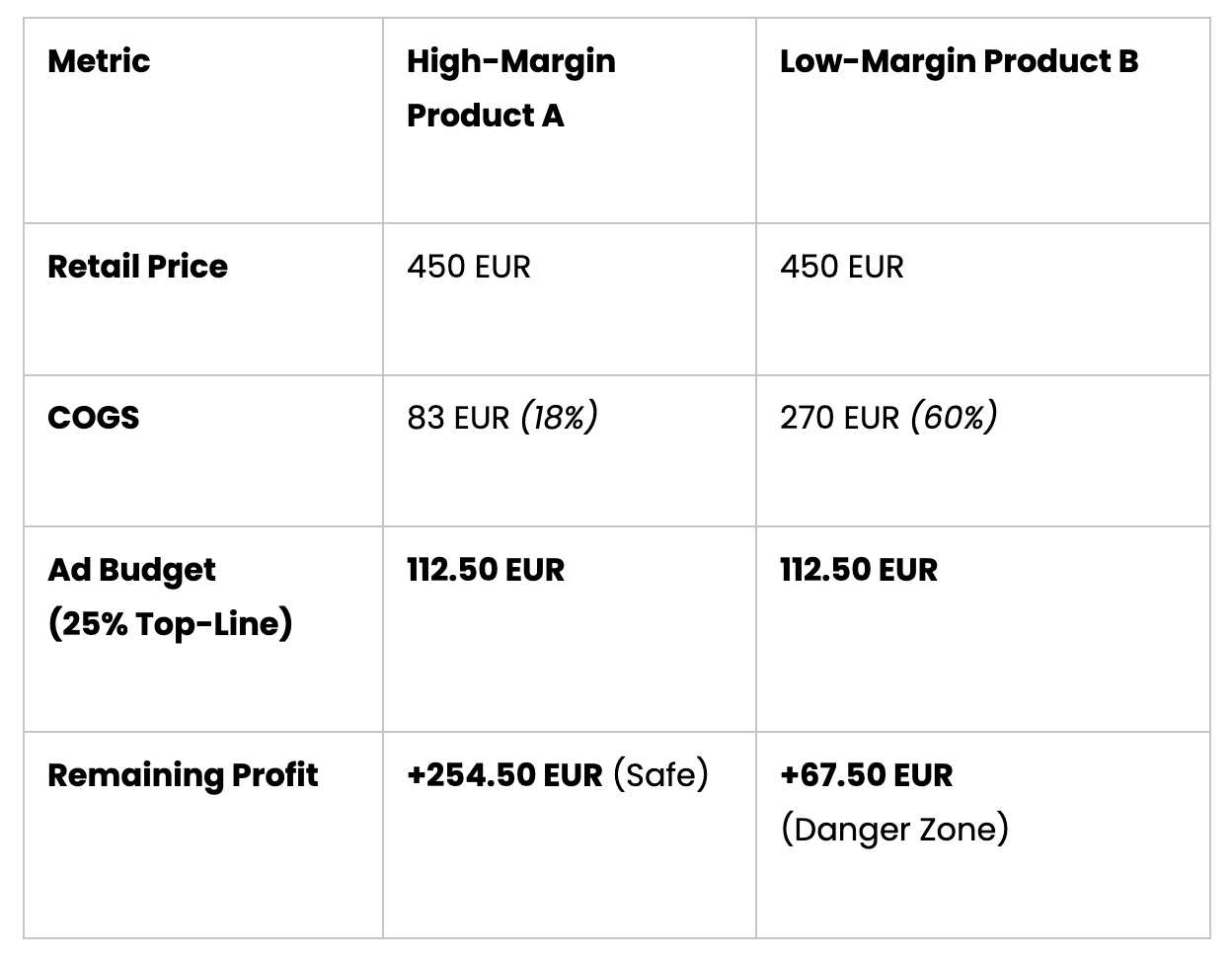The image size is (1232, 958).
Task: Select the High-Margin Product A header
Action: (511, 88)
